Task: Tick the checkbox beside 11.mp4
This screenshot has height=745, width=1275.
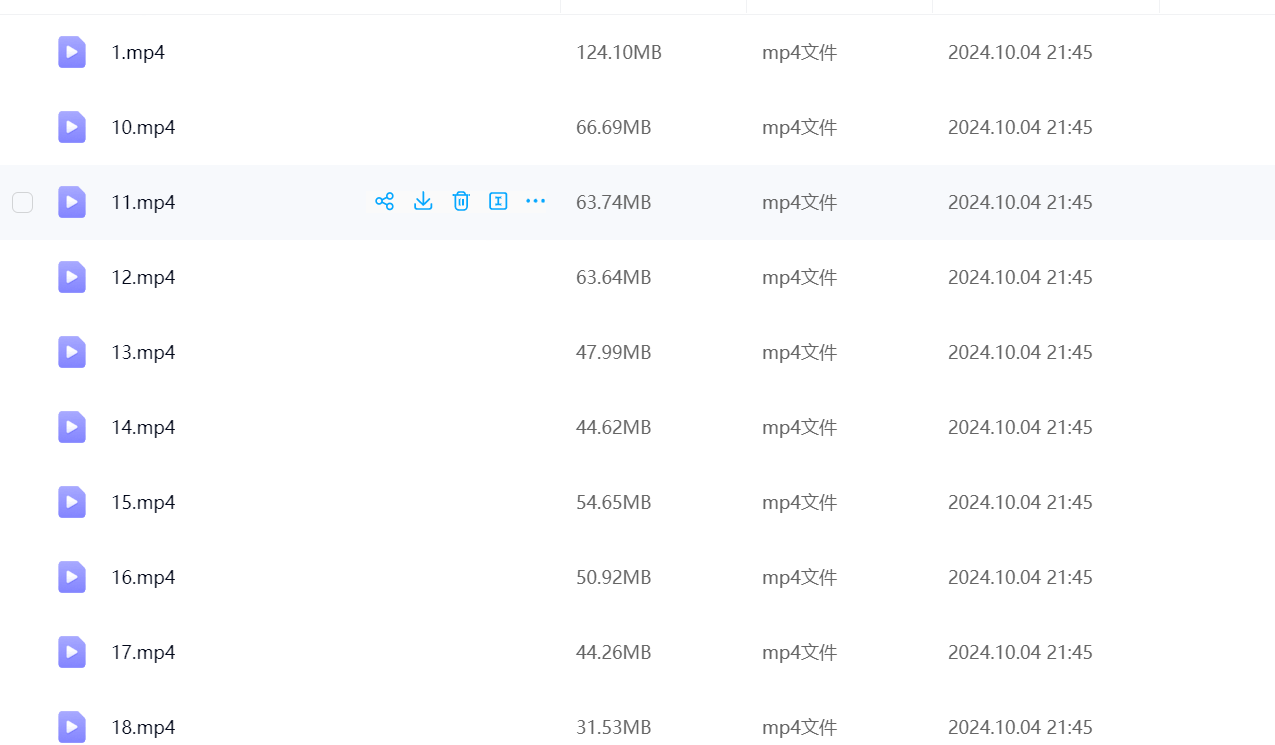Action: coord(22,203)
